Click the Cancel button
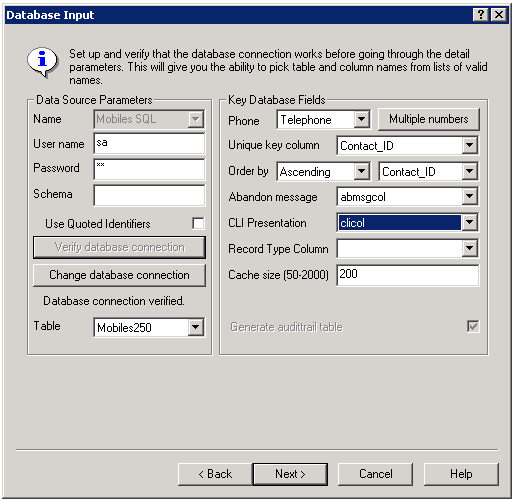Screen dimensions: 514x501 coord(375,474)
